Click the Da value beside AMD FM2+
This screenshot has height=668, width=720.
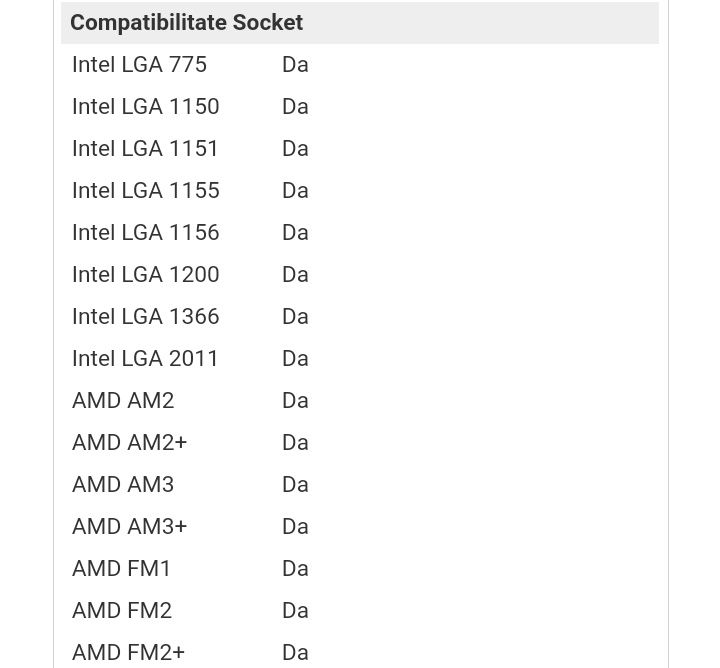coord(295,652)
